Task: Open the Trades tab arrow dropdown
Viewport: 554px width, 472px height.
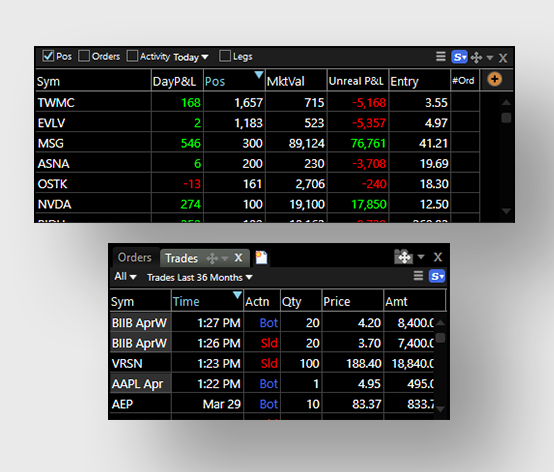Action: pyautogui.click(x=225, y=259)
